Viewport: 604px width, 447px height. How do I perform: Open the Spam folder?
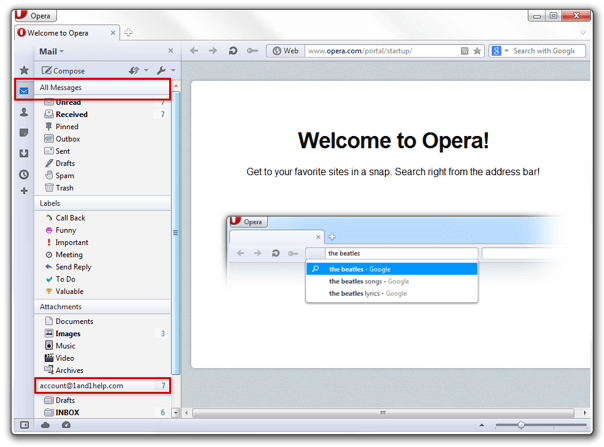tap(102, 176)
